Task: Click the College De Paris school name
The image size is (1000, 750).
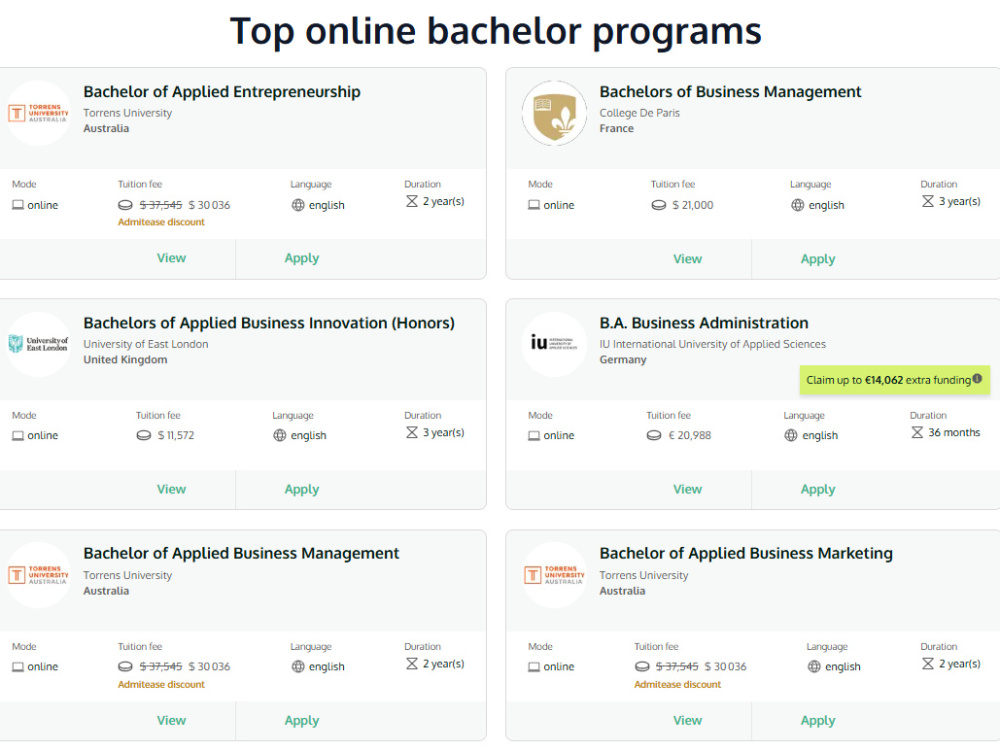Action: pyautogui.click(x=640, y=113)
